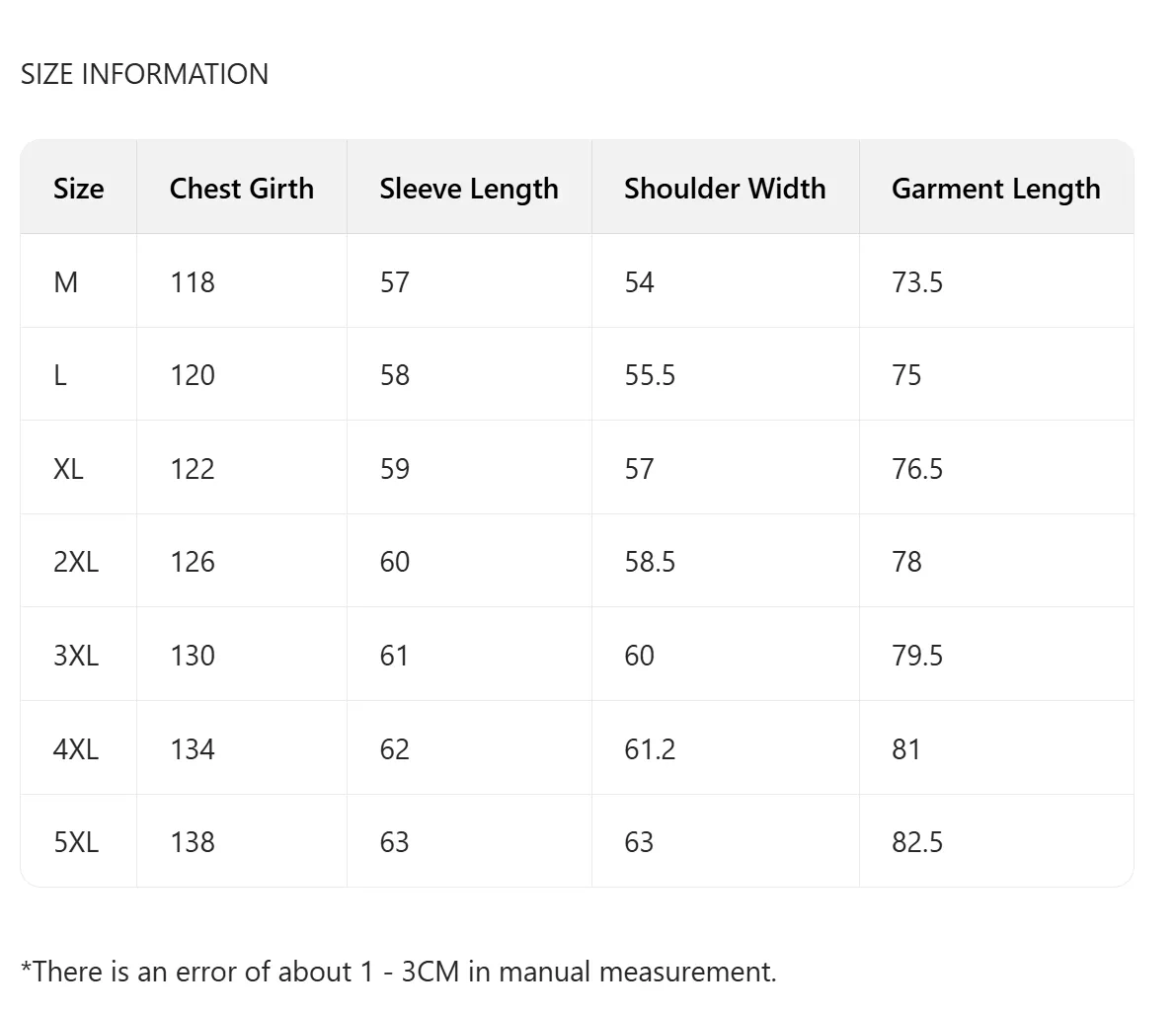The width and height of the screenshot is (1176, 1015).
Task: Click the Sleeve Length column header
Action: 469,189
